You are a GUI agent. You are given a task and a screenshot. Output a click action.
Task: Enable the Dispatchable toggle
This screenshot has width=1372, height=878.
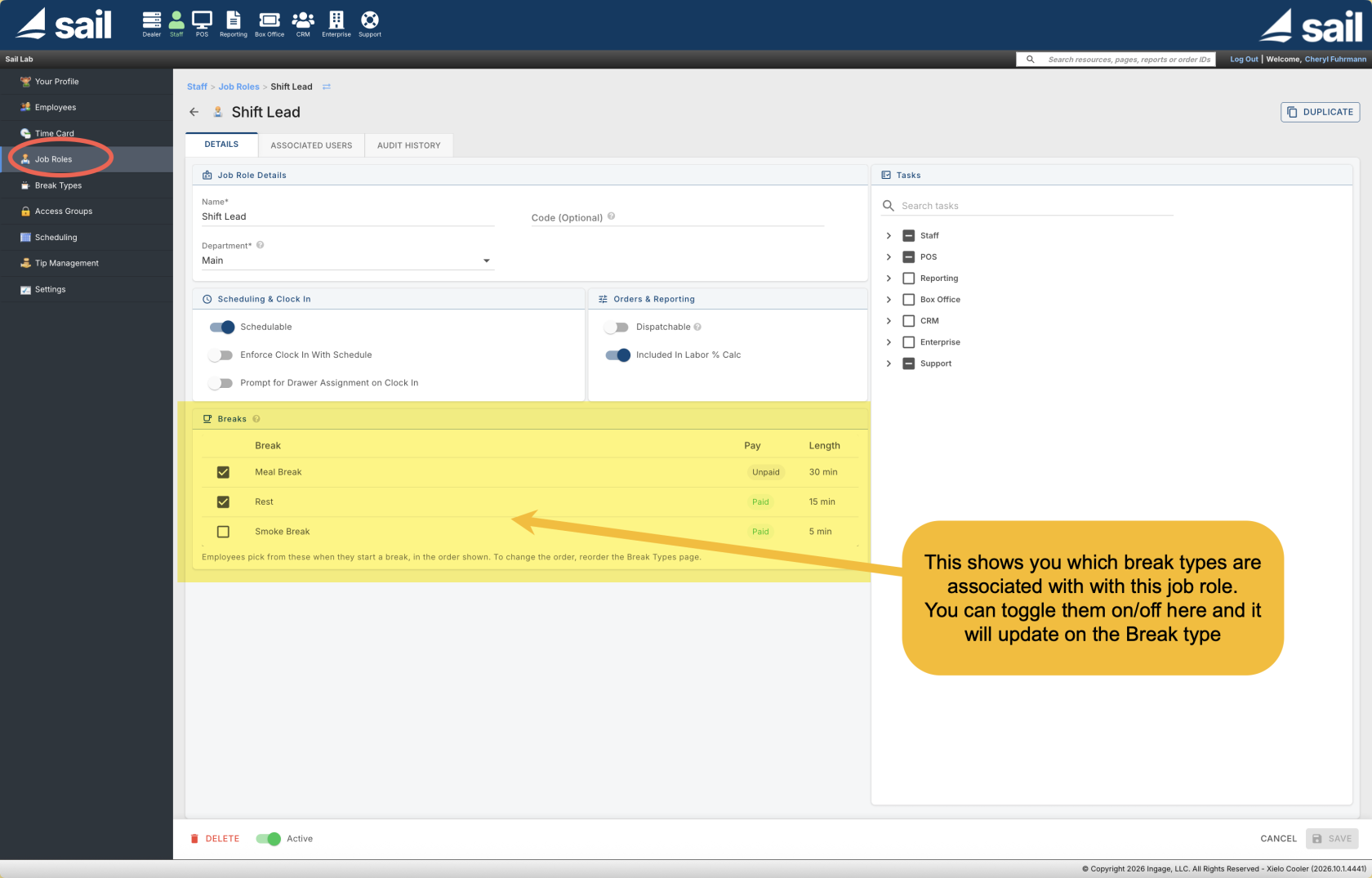(x=617, y=327)
